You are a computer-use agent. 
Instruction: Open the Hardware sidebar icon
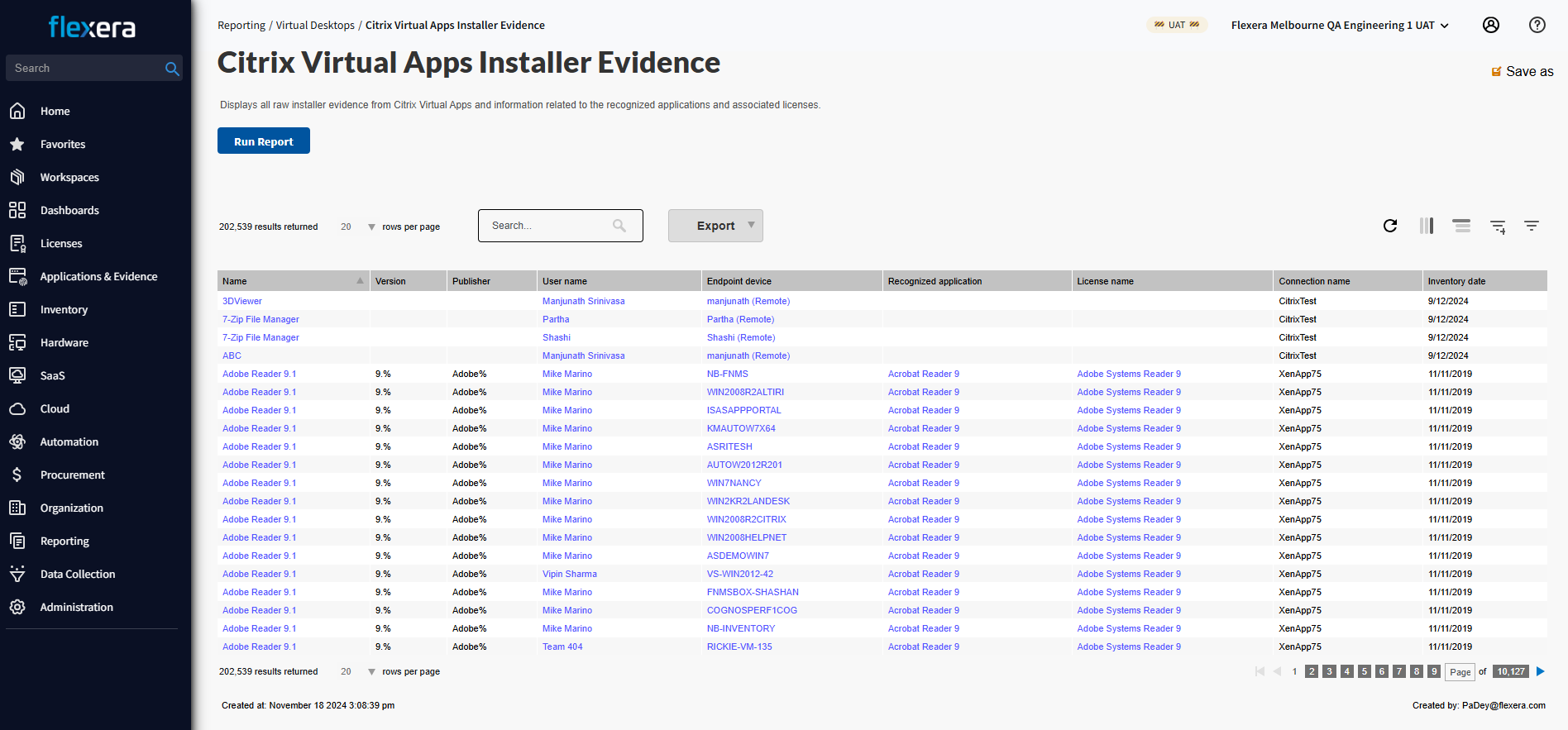[17, 342]
